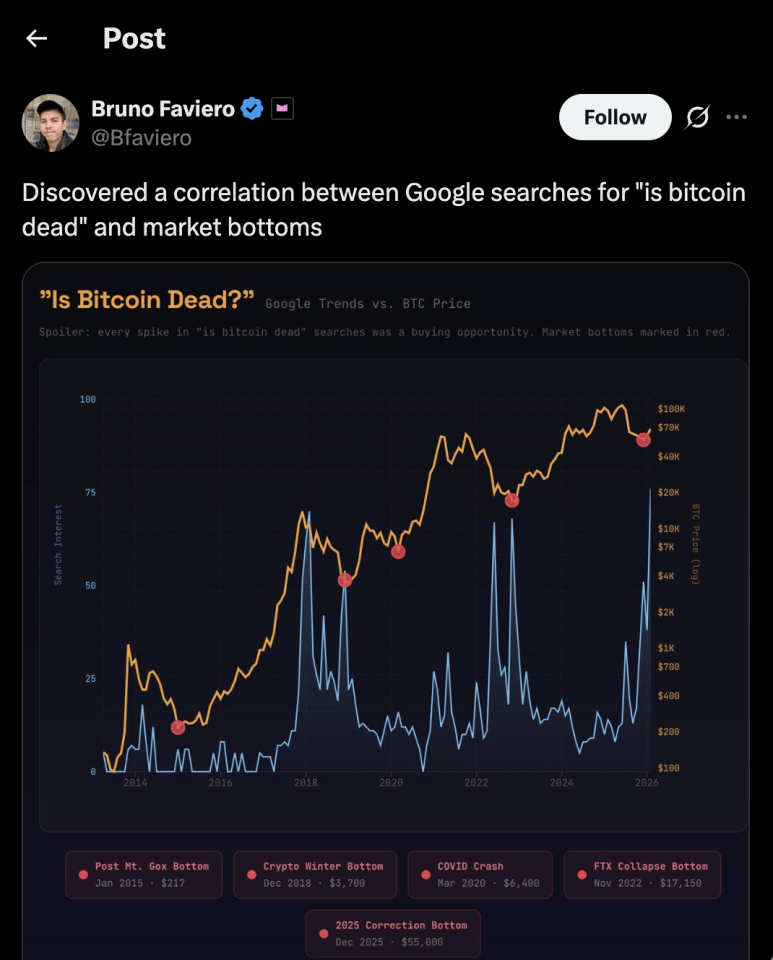The height and width of the screenshot is (960, 773).
Task: Click the red marker at the 2020 bottom
Action: [398, 551]
